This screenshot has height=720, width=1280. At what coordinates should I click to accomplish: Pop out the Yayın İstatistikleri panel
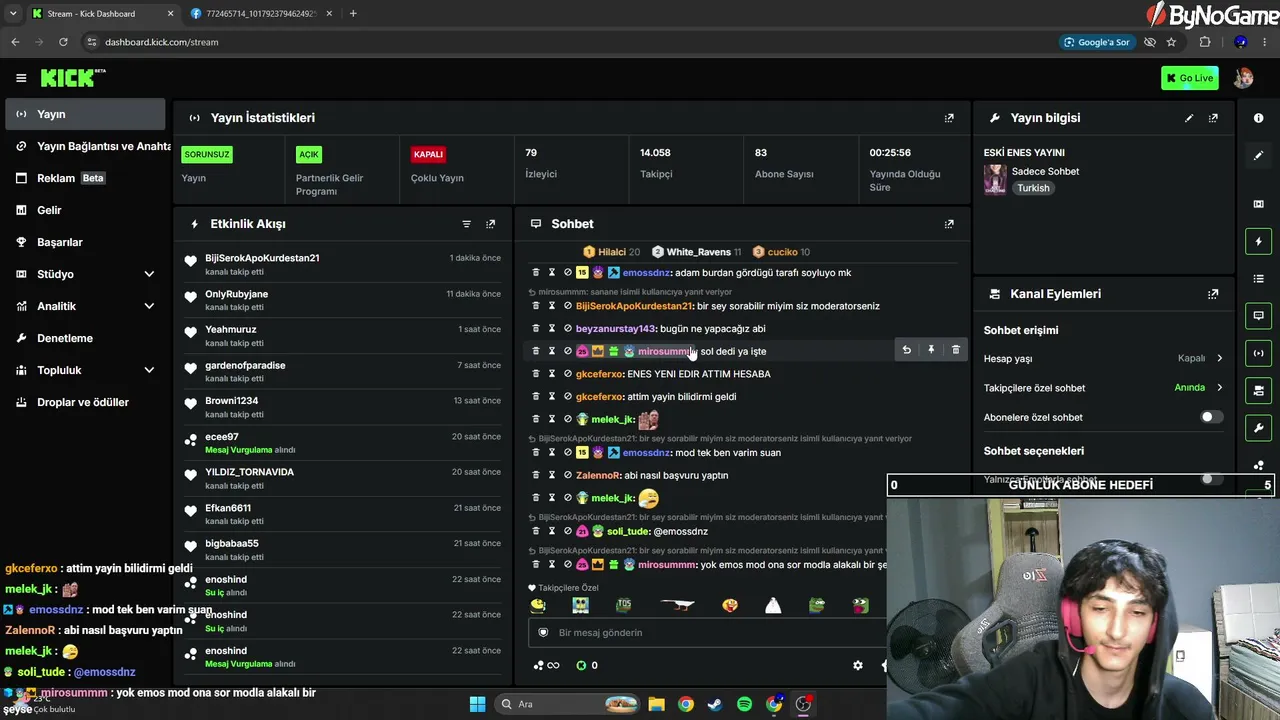[x=949, y=118]
